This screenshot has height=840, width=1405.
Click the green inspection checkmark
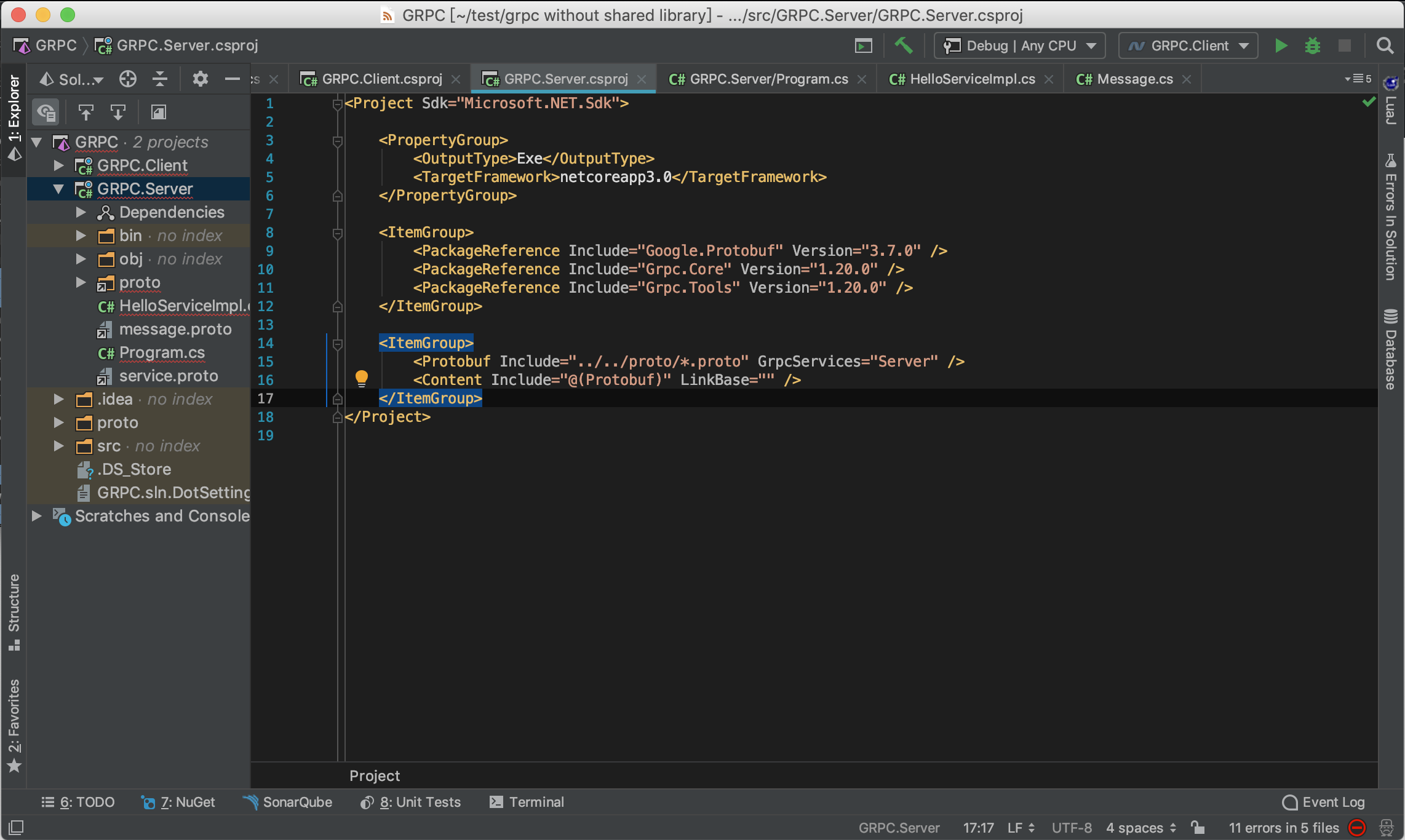[x=1369, y=101]
